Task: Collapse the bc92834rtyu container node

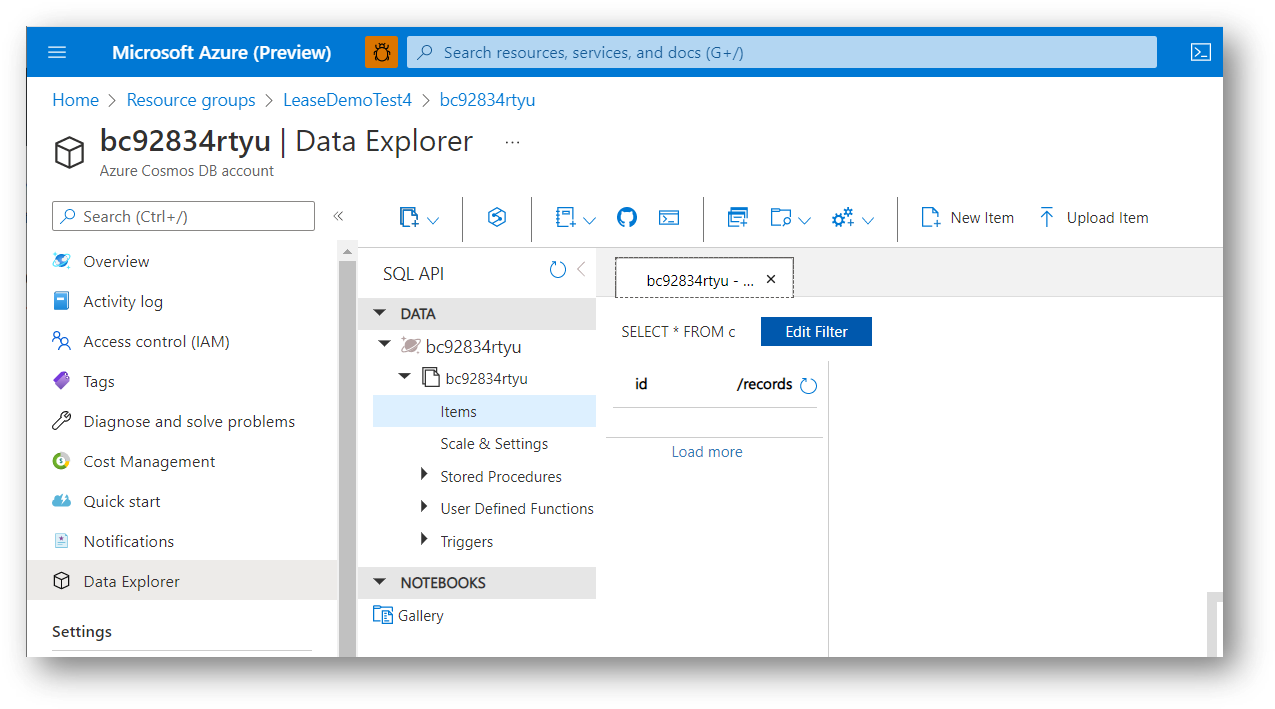Action: pyautogui.click(x=404, y=377)
